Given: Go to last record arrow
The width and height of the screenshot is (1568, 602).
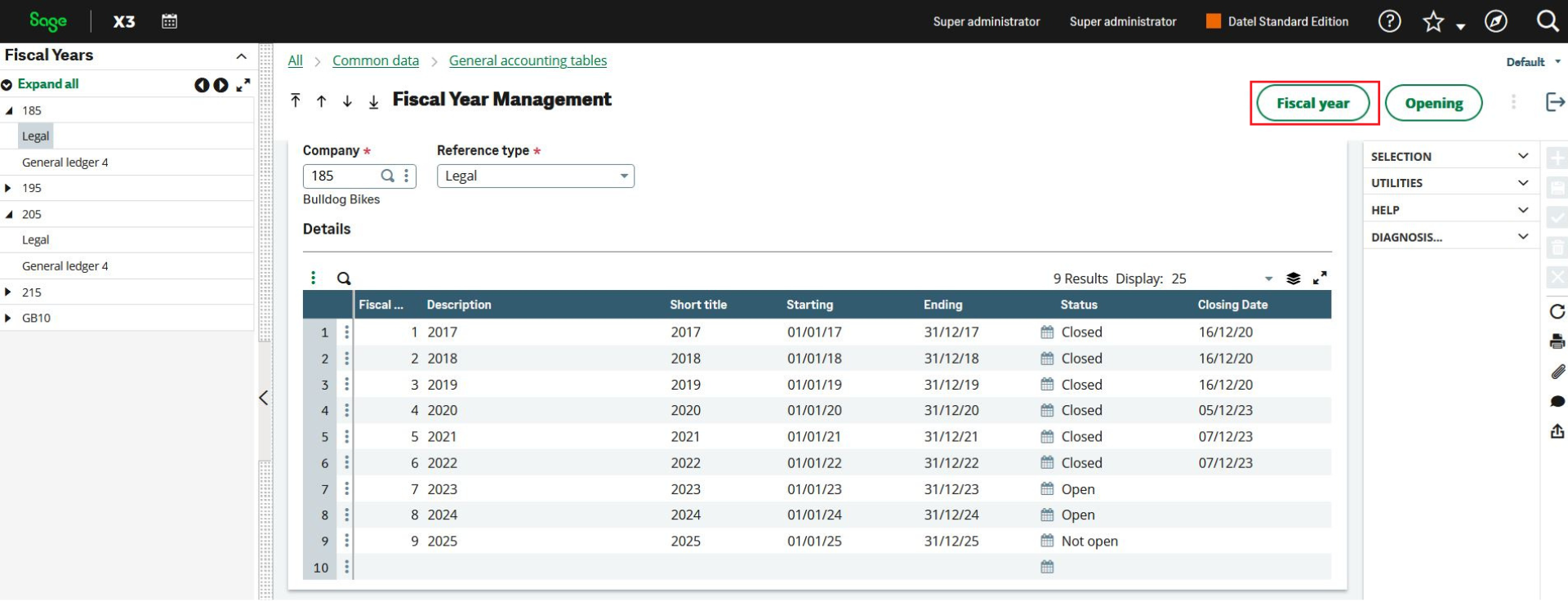Looking at the screenshot, I should [x=373, y=101].
